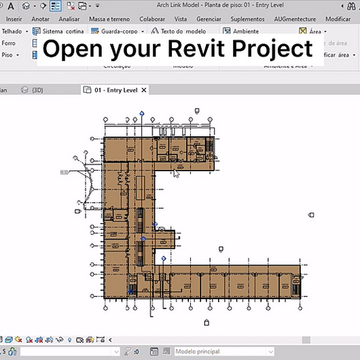
Task: Open the Massa e terreno tab
Action: pos(109,19)
